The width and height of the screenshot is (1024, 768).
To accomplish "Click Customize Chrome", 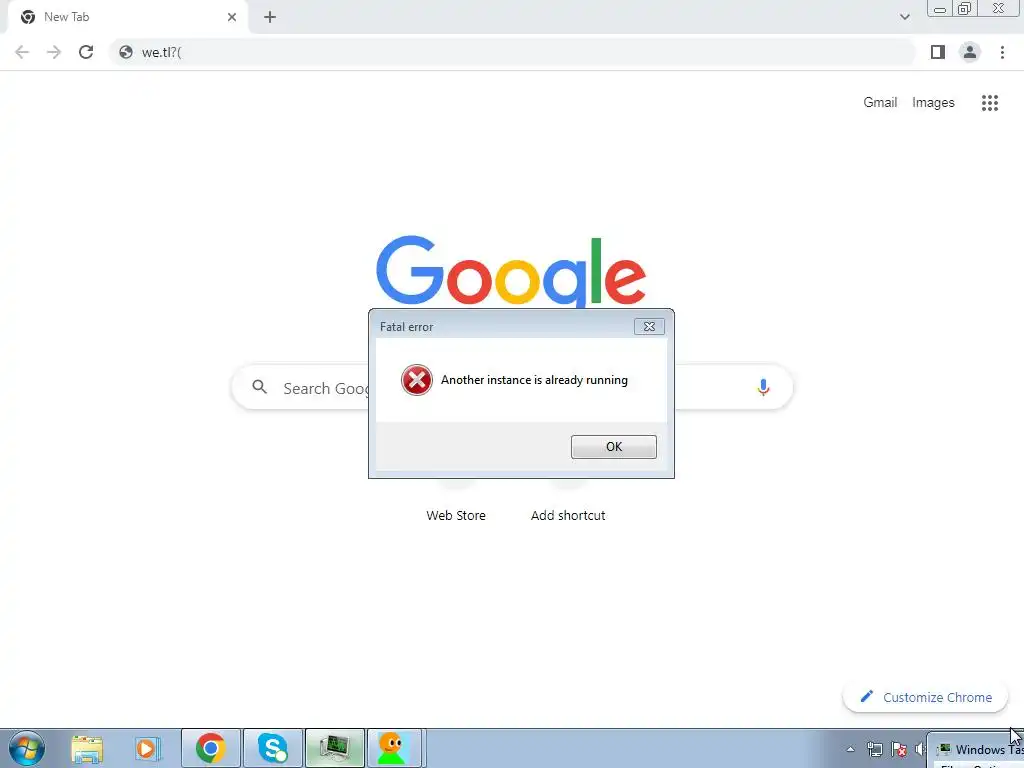I will click(x=925, y=697).
